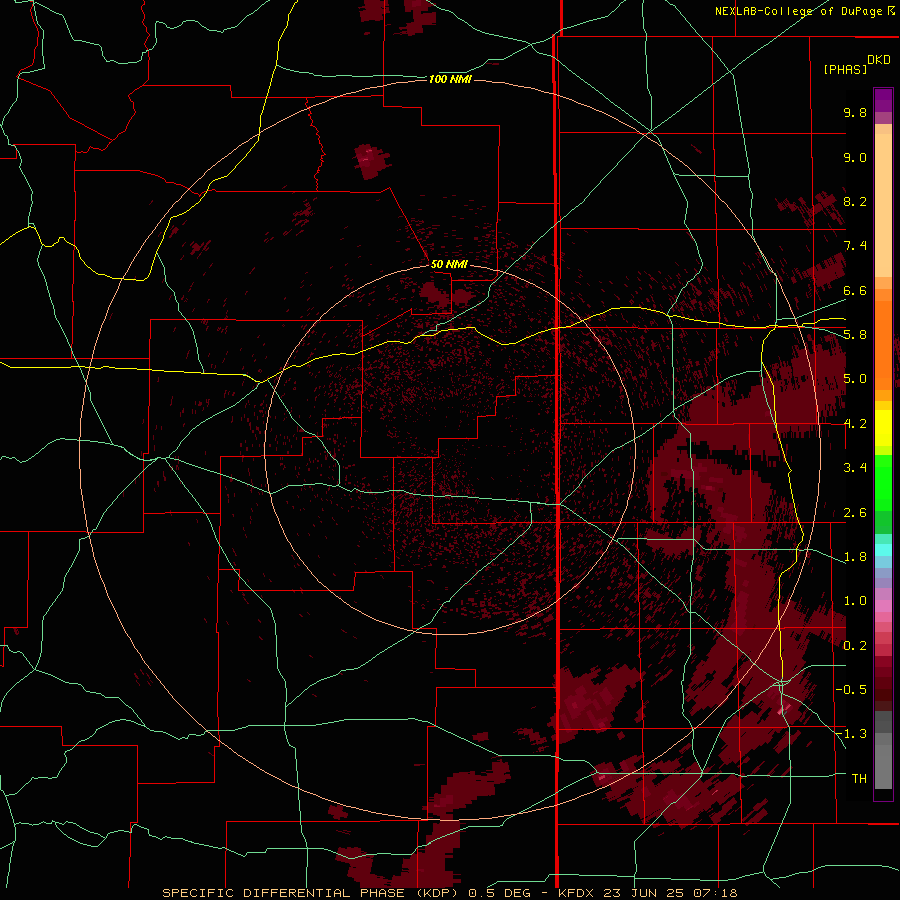Click the DKD legend label
This screenshot has width=900, height=900.
click(x=879, y=60)
